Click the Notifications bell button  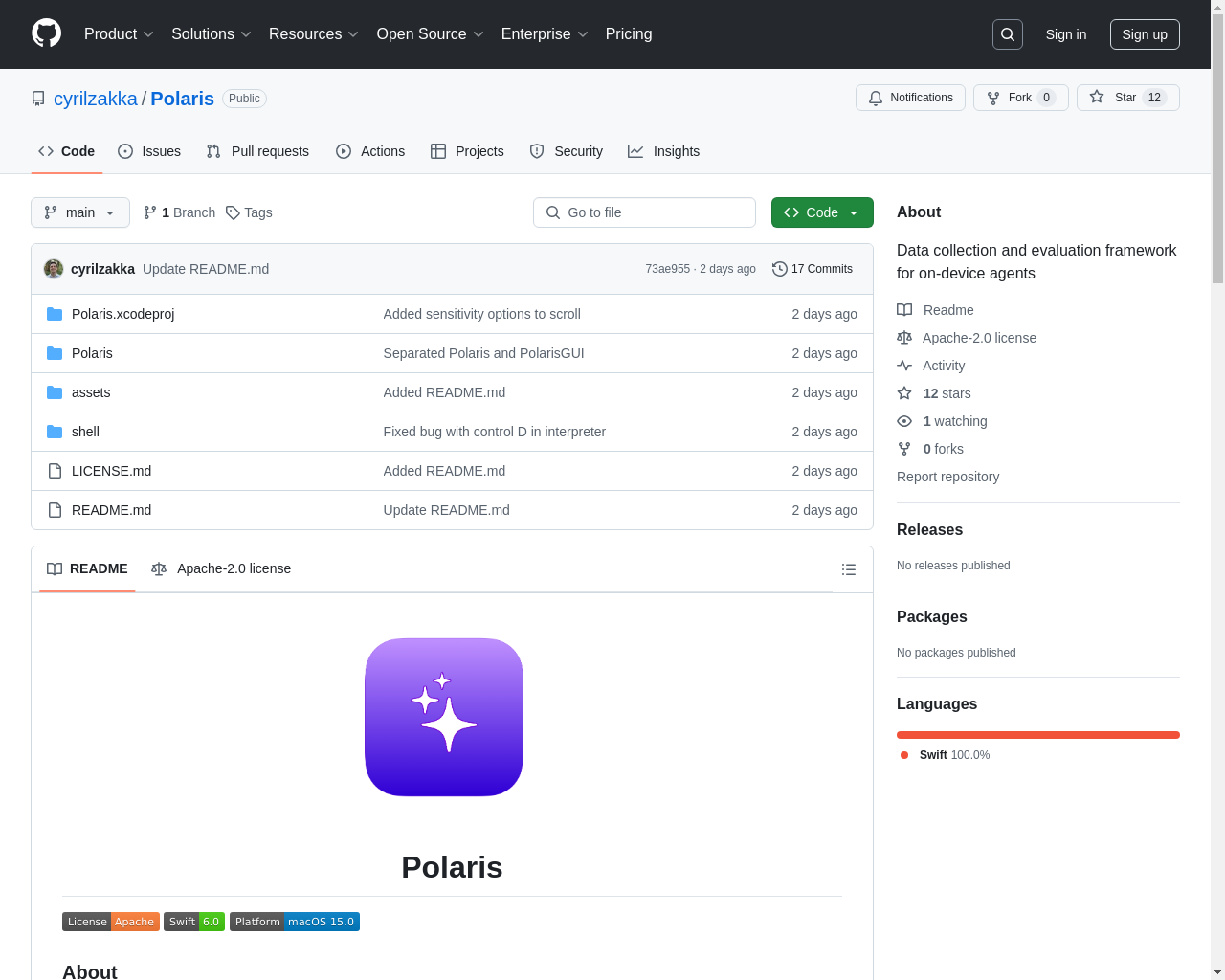(910, 98)
